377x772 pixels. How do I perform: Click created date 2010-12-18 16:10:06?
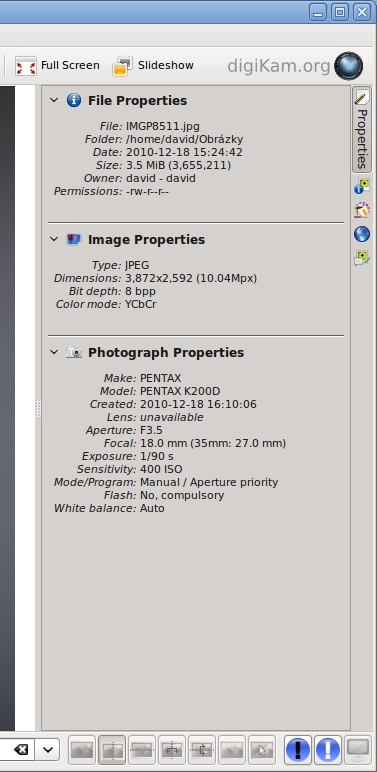click(198, 405)
